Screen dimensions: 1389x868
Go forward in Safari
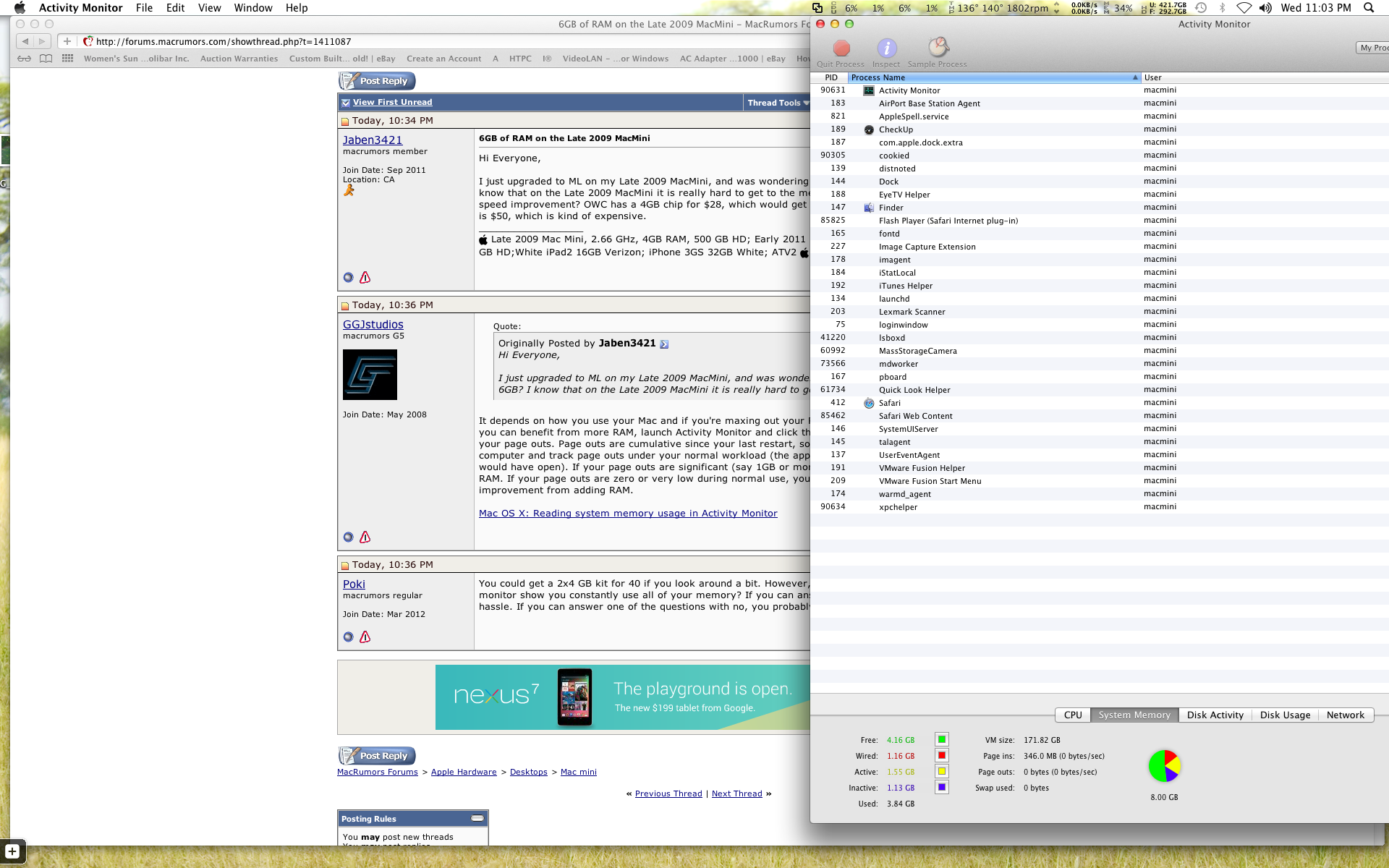pos(43,41)
